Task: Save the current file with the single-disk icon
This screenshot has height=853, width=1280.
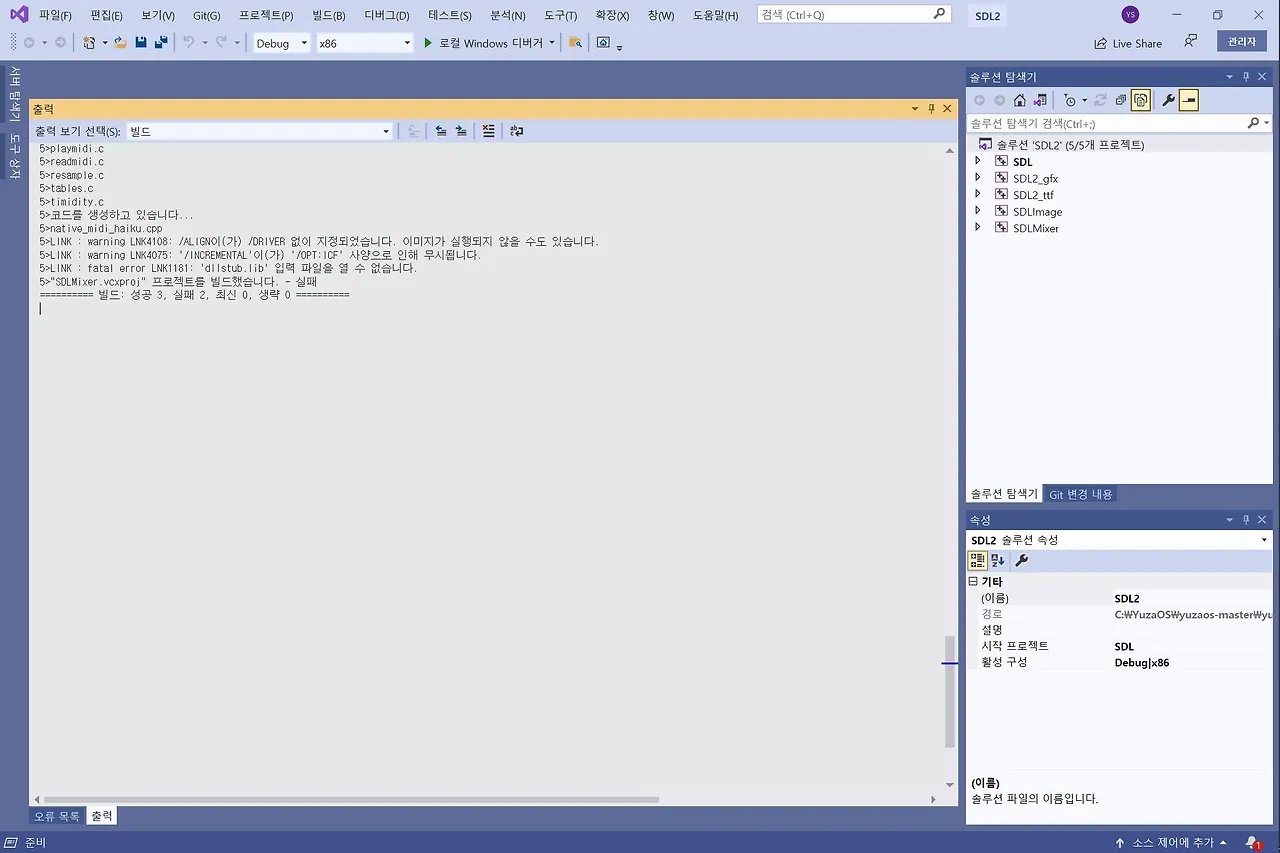Action: point(141,43)
